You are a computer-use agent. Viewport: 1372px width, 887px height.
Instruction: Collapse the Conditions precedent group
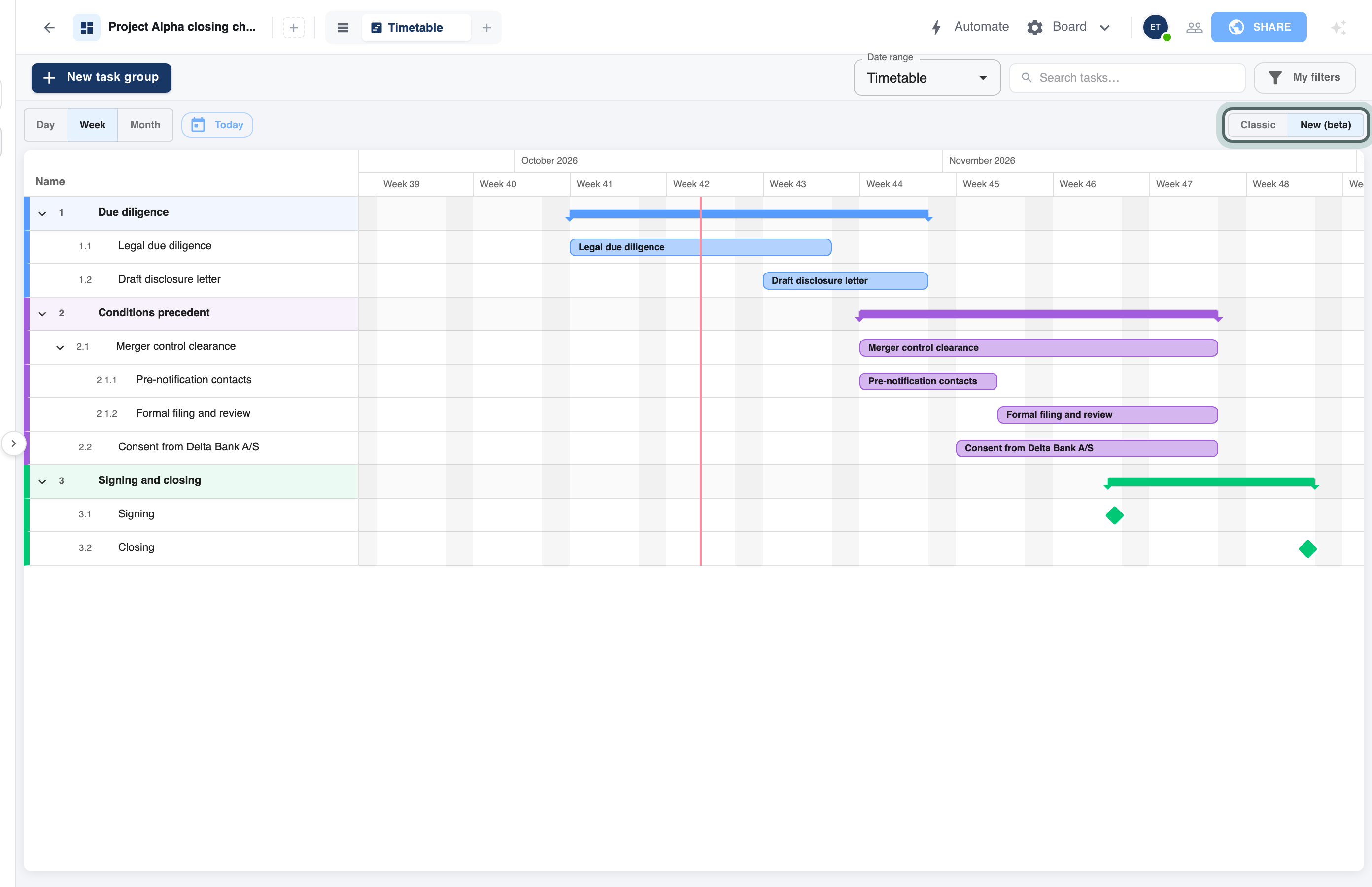pyautogui.click(x=42, y=314)
